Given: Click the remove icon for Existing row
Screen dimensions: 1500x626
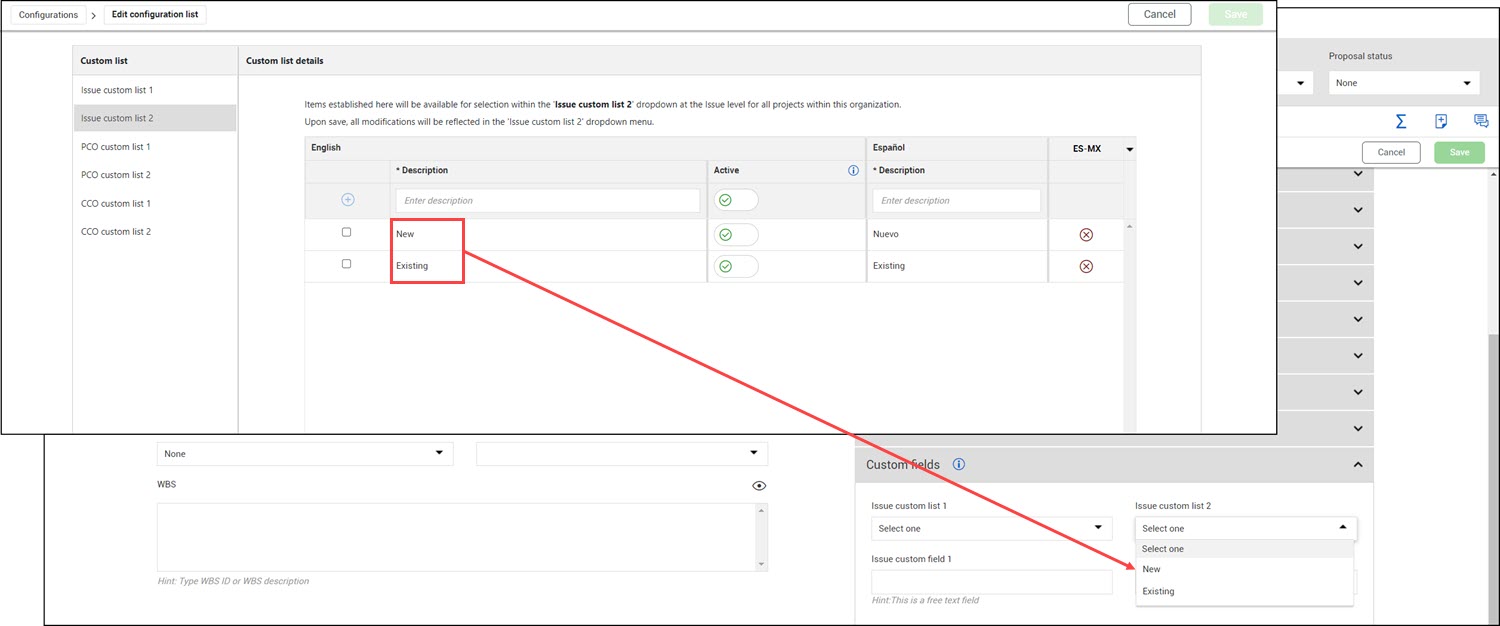Looking at the screenshot, I should coord(1086,267).
